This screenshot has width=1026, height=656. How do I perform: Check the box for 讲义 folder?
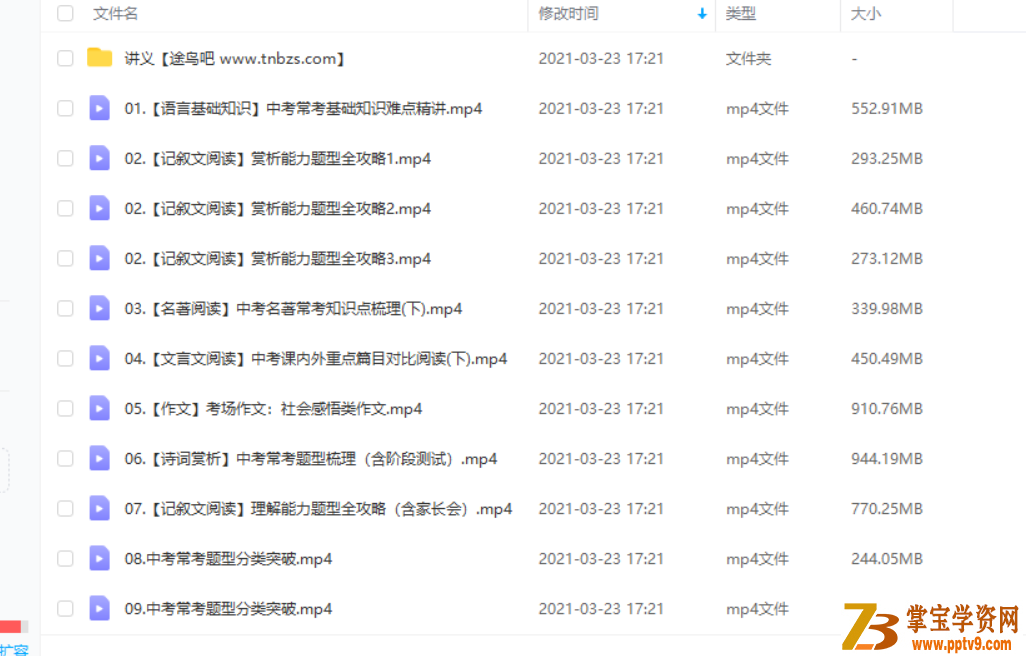tap(65, 58)
